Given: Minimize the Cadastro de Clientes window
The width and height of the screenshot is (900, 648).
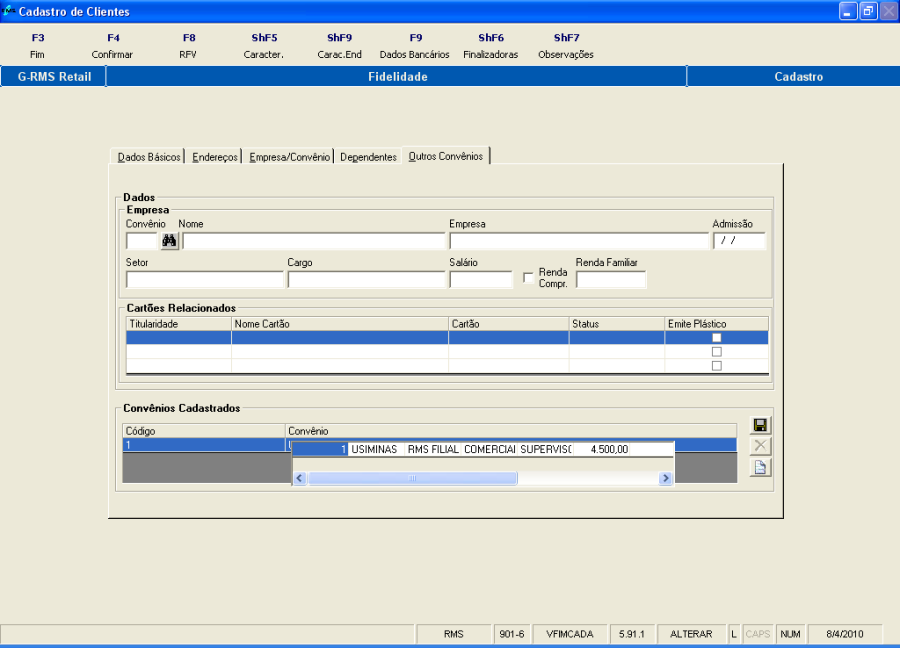Looking at the screenshot, I should click(x=848, y=11).
